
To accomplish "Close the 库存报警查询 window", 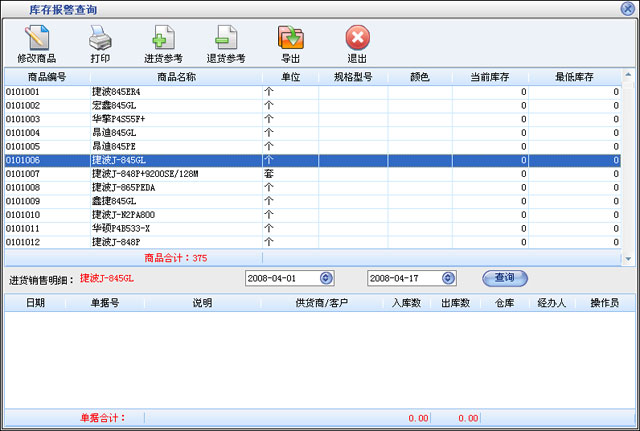I will (x=627, y=8).
